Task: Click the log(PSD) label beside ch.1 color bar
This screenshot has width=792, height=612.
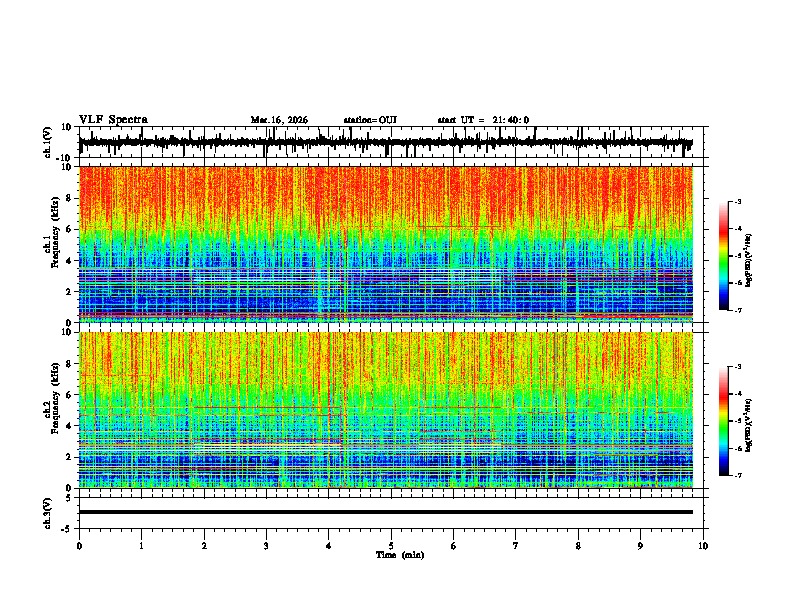Action: point(749,260)
